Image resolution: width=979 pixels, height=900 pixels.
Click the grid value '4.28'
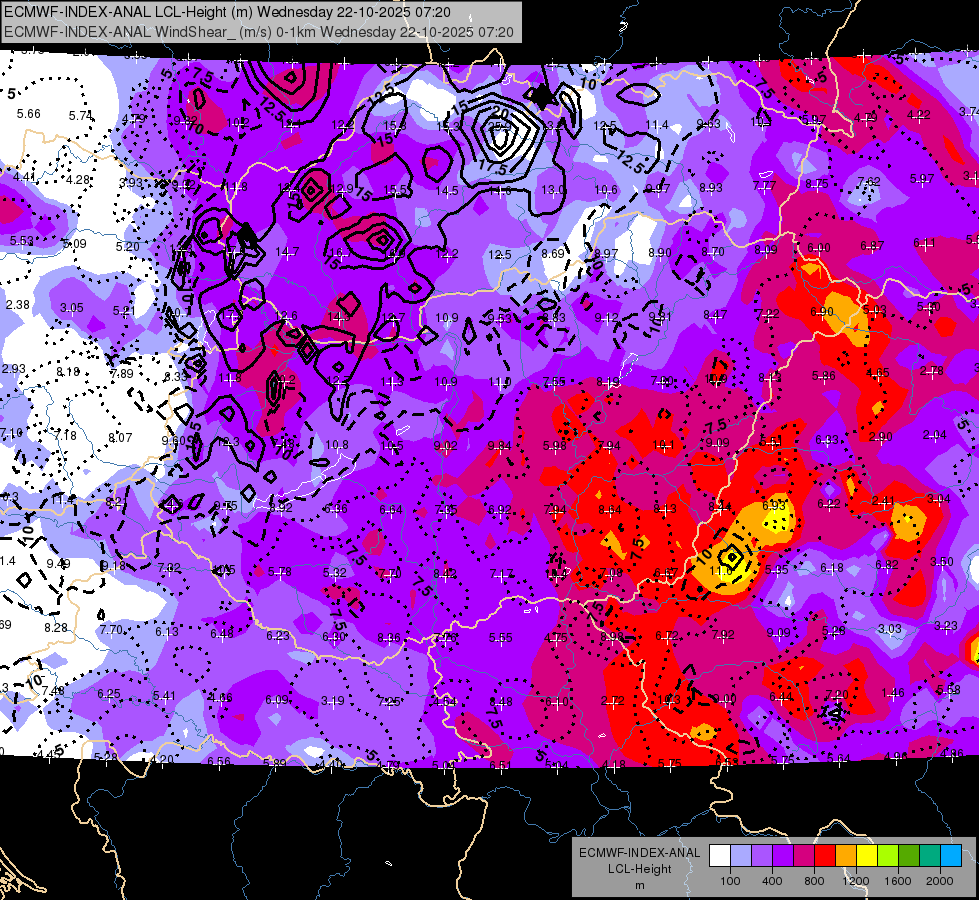click(77, 180)
